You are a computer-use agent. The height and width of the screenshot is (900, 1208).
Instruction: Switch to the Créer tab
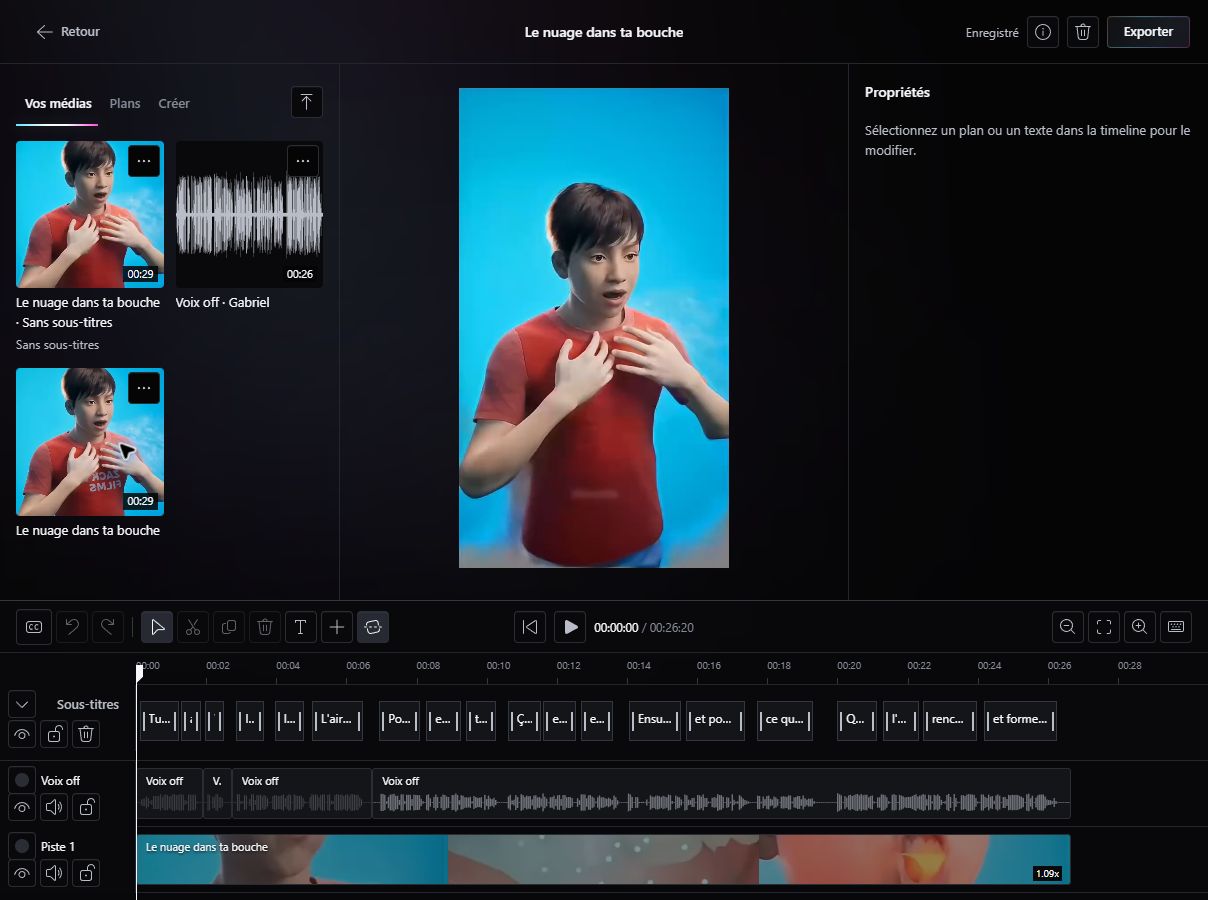tap(174, 103)
